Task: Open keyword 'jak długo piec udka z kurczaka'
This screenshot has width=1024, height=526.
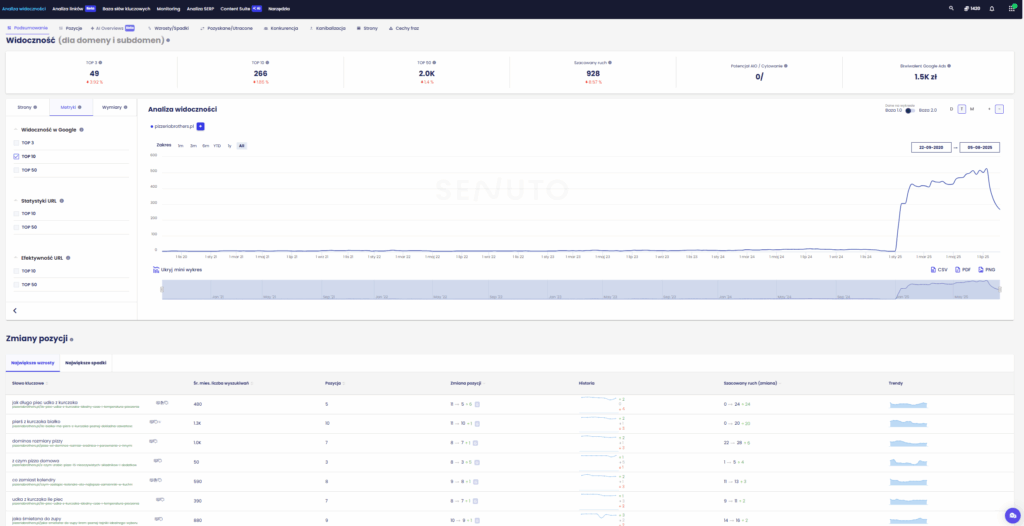Action: click(x=45, y=402)
